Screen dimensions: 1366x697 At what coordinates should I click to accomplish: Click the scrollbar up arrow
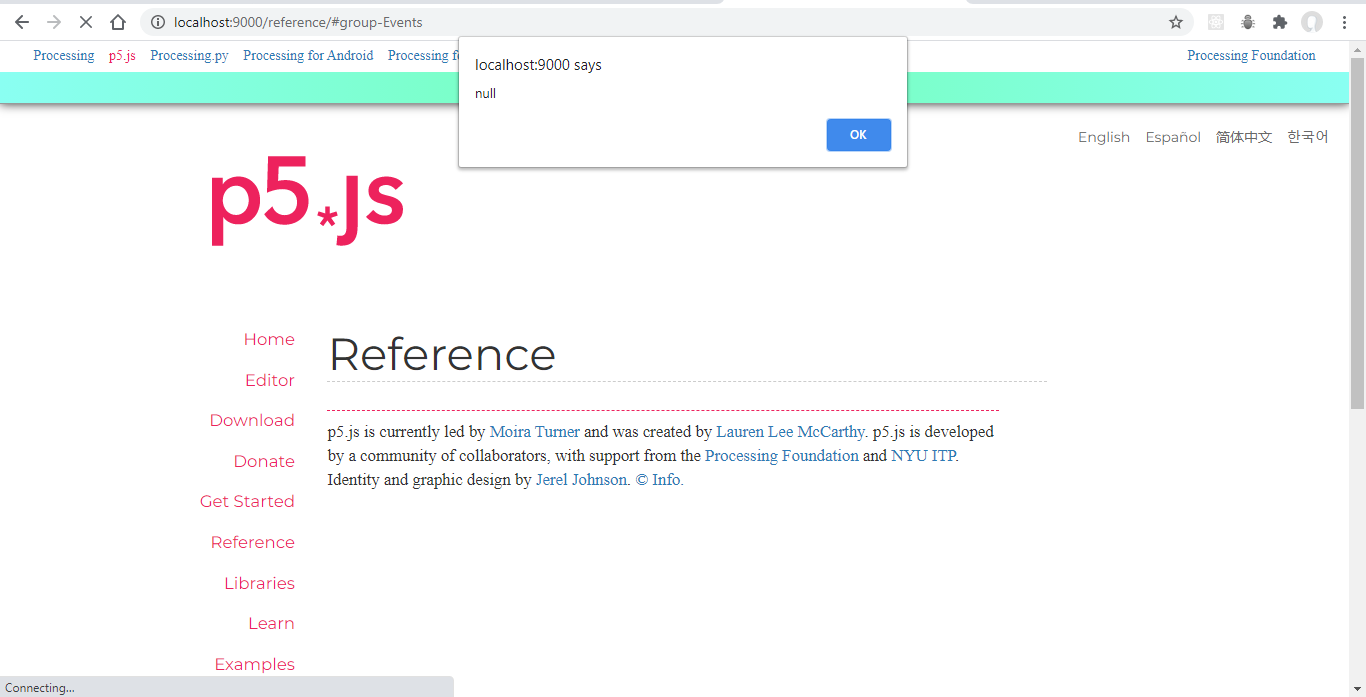tap(1357, 48)
